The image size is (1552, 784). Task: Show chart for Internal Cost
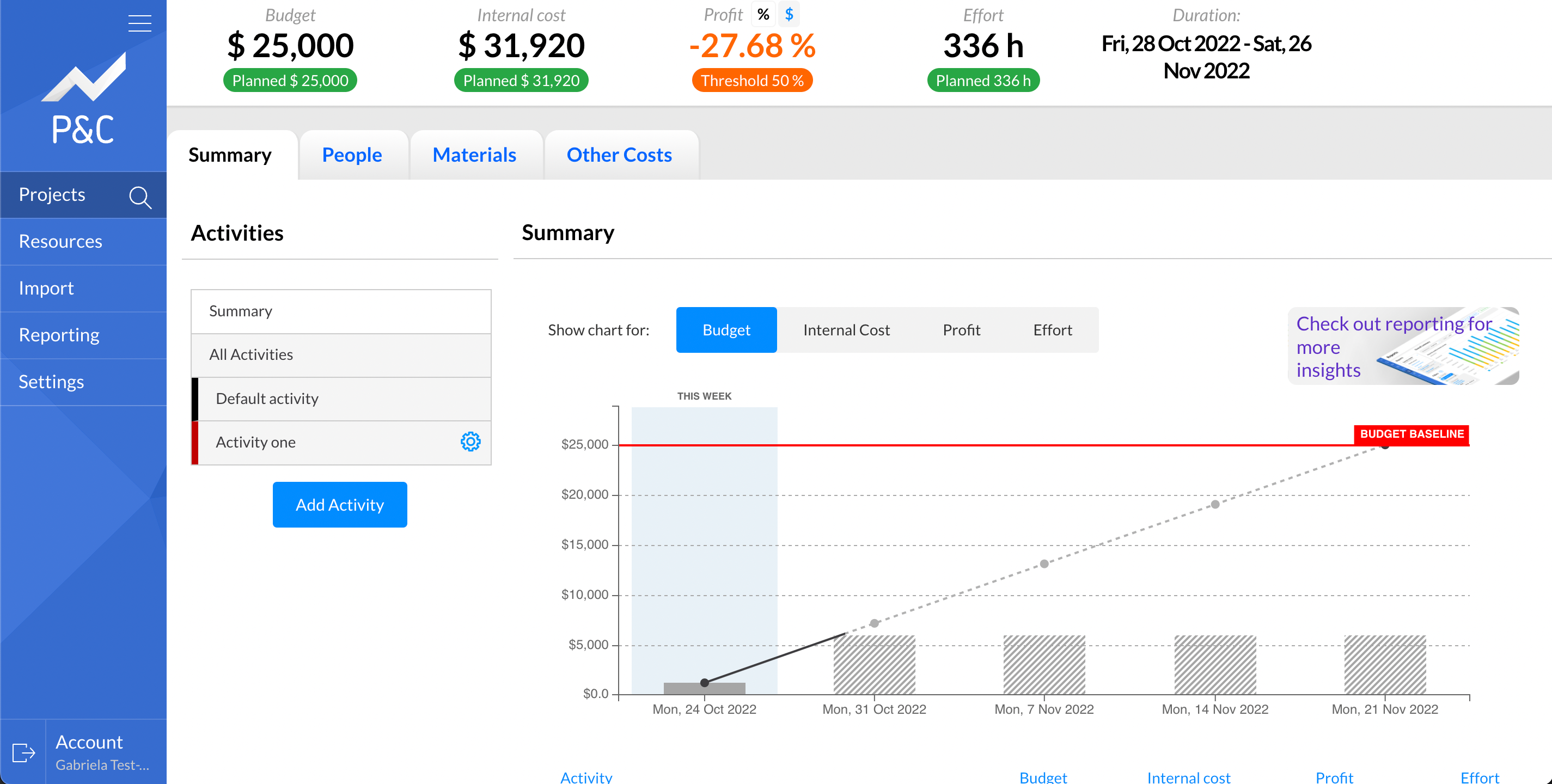[x=845, y=330]
